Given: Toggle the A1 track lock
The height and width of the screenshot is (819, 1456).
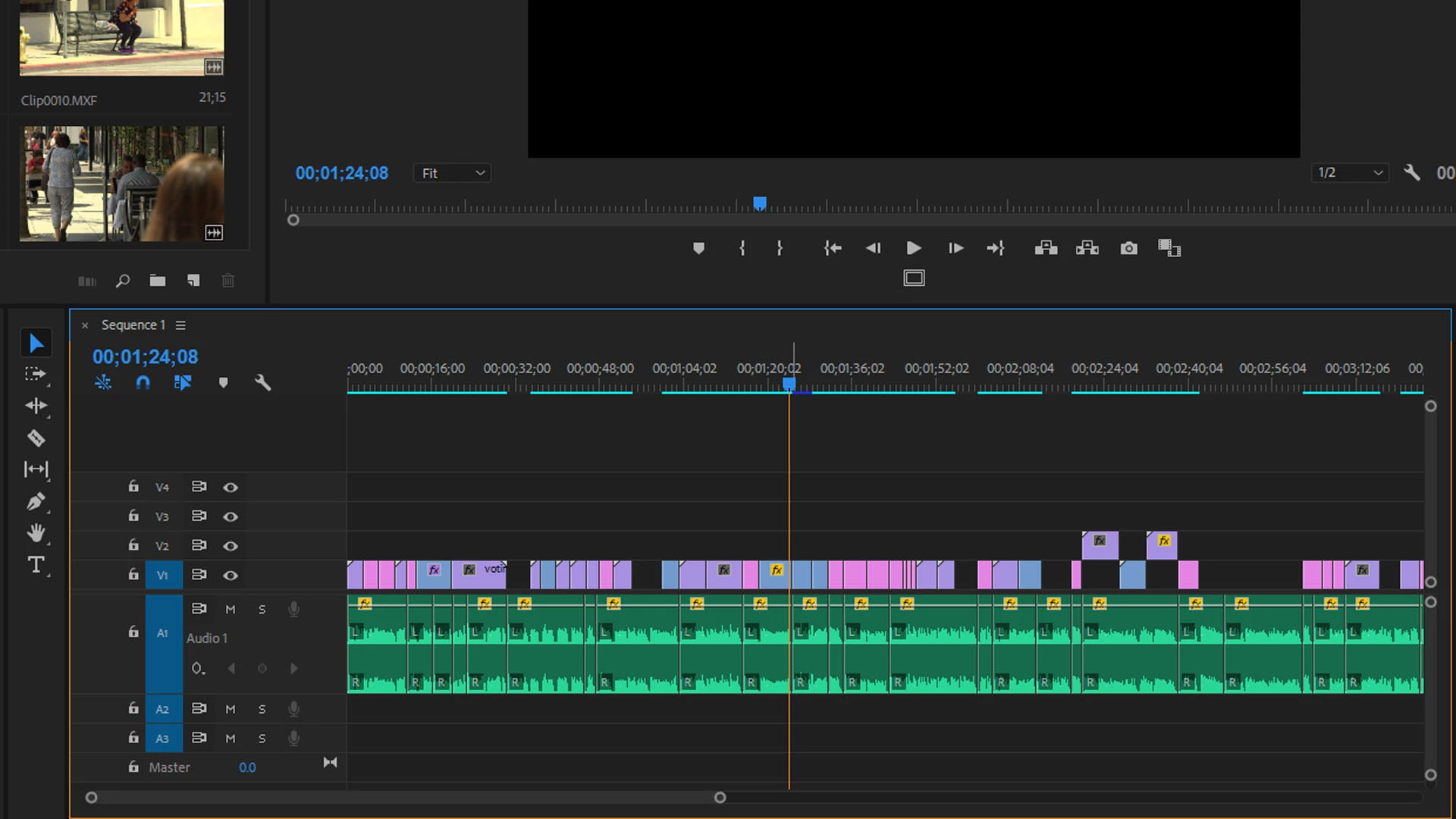Looking at the screenshot, I should pos(133,632).
